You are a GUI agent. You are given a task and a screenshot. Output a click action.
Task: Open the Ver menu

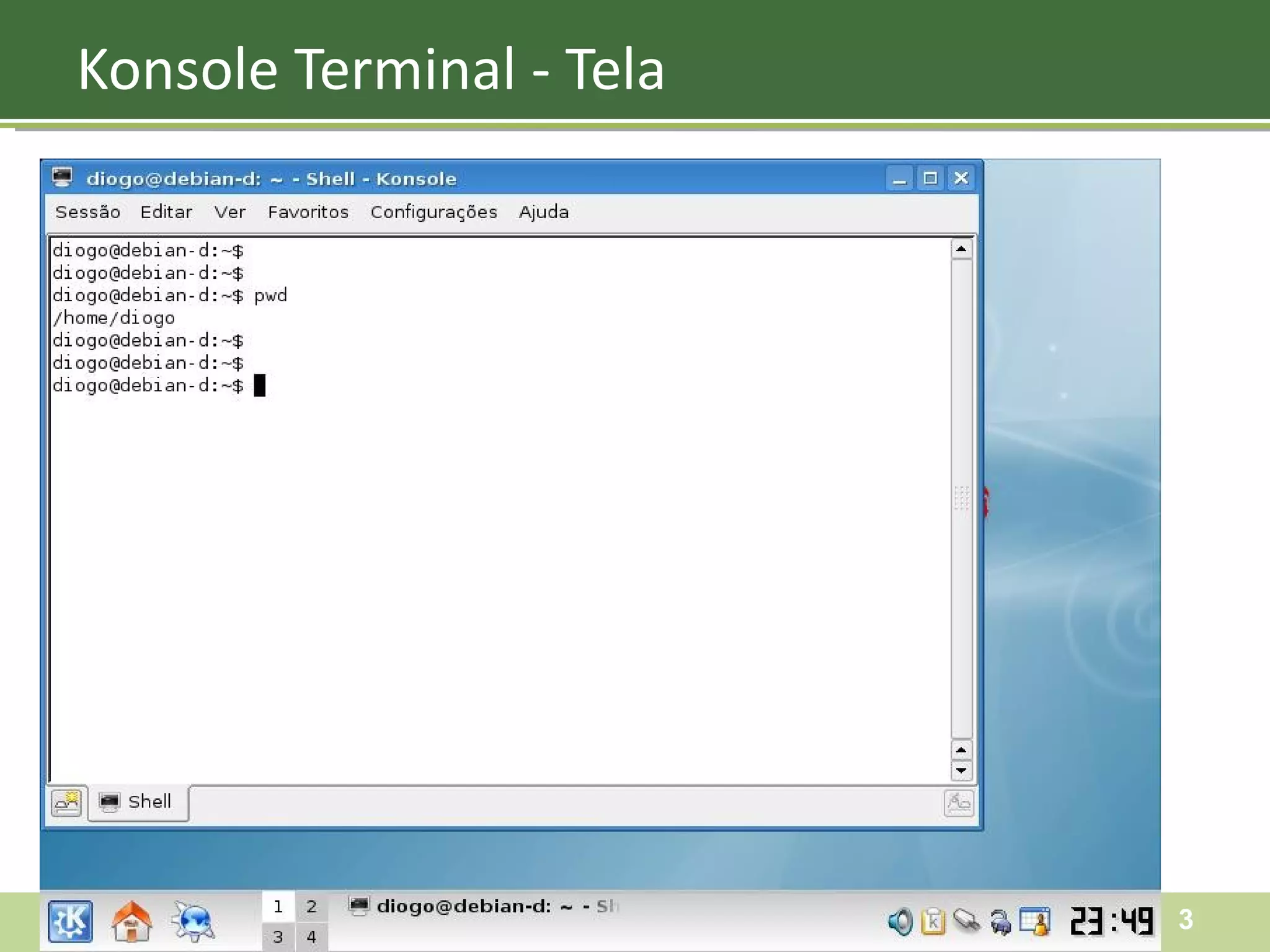(x=230, y=212)
